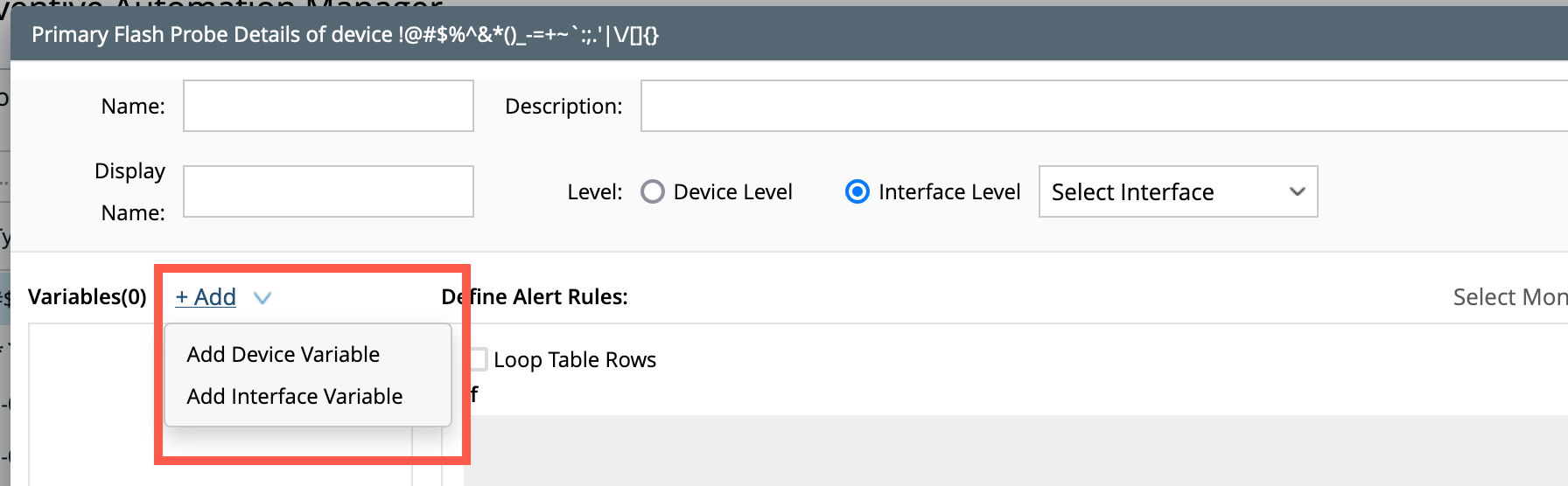Click the Description: label

point(563,106)
